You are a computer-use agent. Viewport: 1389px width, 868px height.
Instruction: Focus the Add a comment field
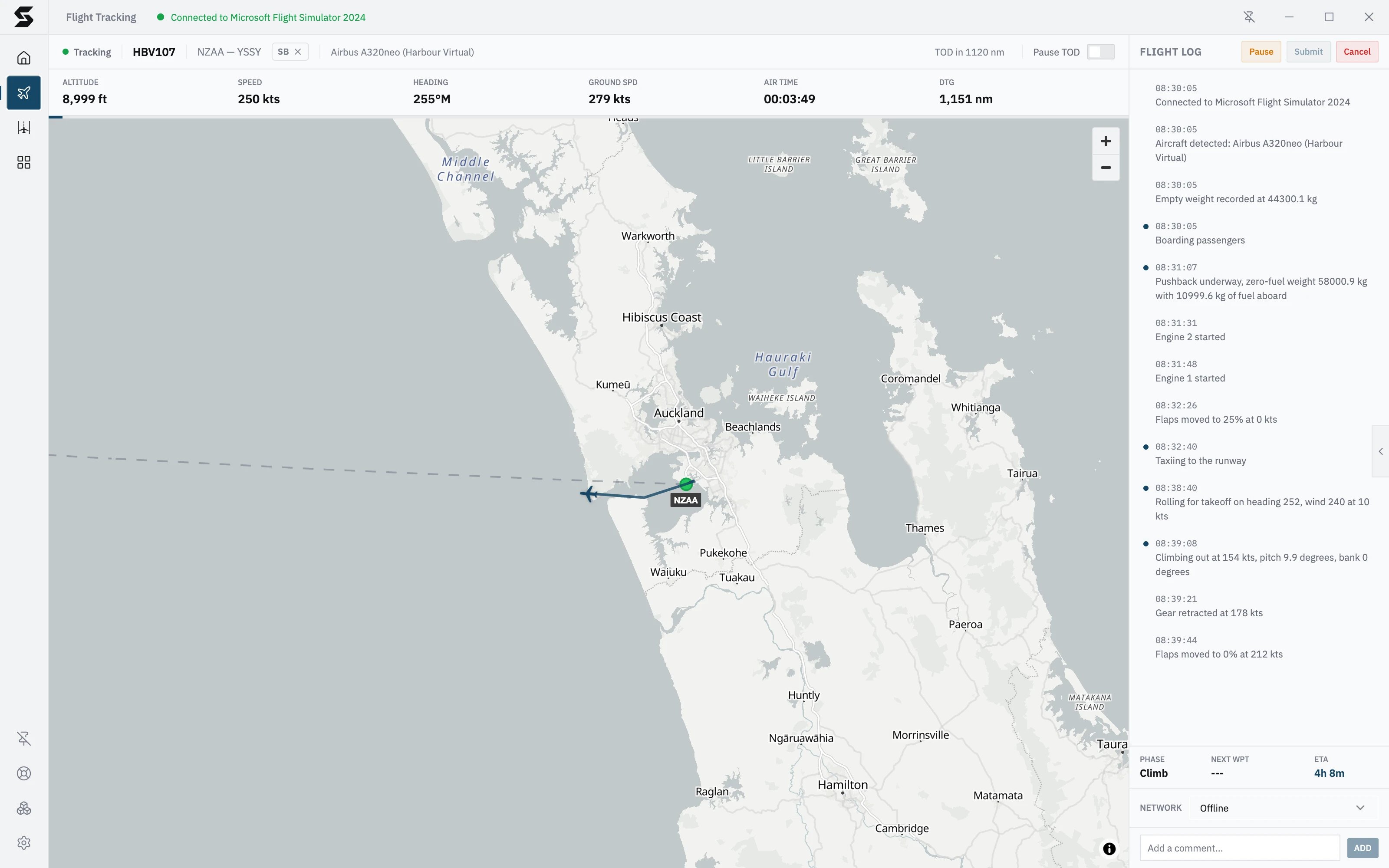[1240, 848]
